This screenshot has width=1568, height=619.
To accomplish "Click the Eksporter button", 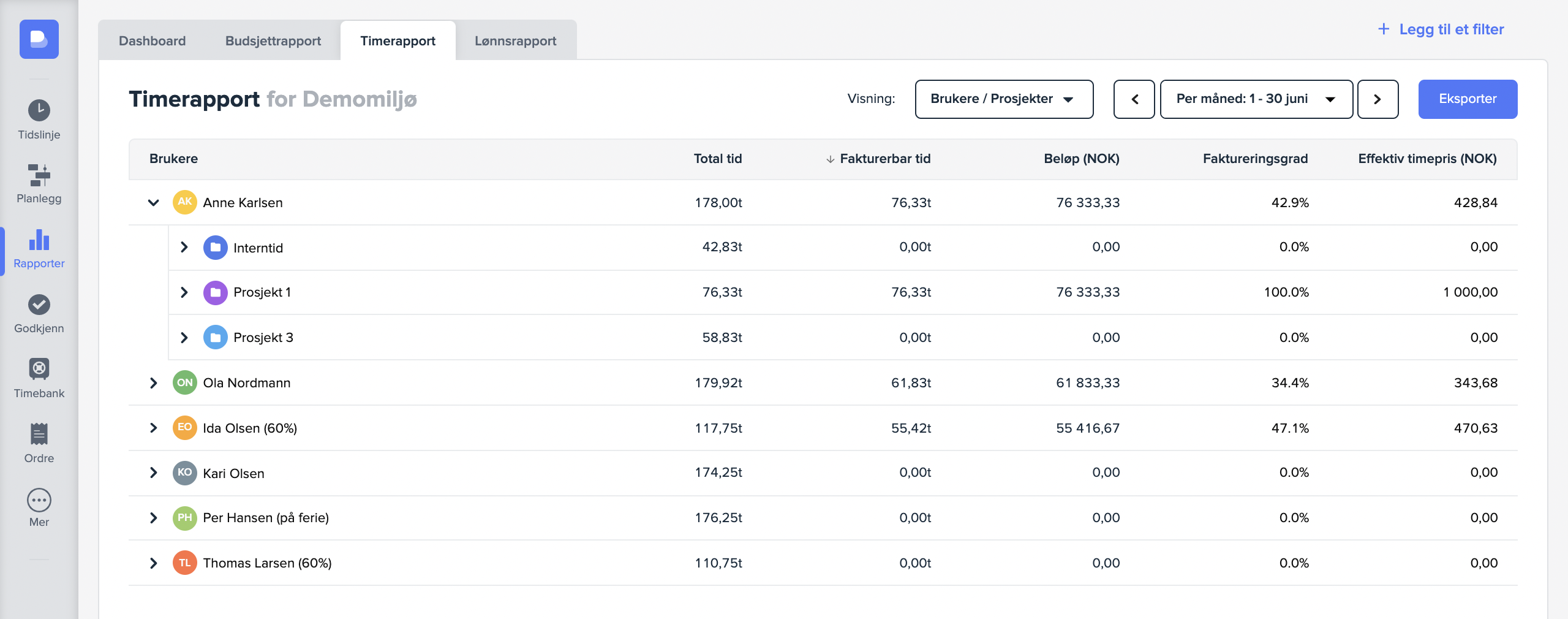I will (x=1467, y=99).
